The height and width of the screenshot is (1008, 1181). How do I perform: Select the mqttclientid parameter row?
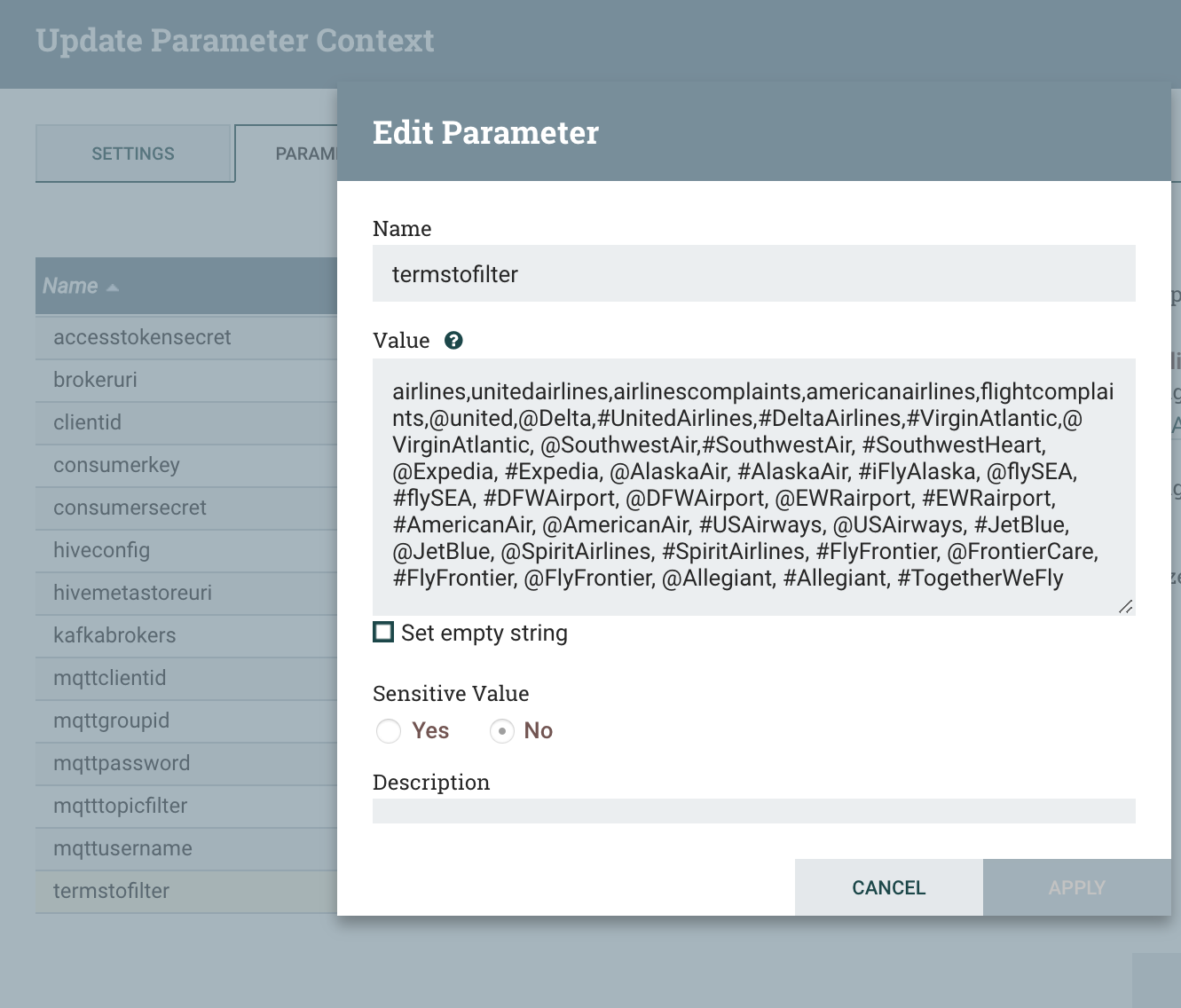point(186,679)
